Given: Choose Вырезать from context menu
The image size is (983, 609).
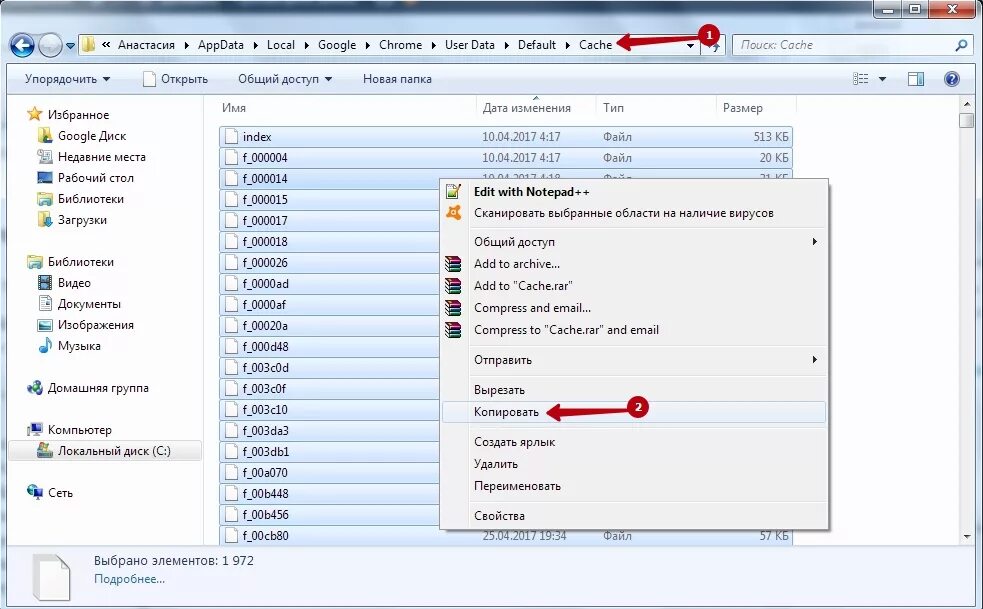Looking at the screenshot, I should (x=634, y=390).
